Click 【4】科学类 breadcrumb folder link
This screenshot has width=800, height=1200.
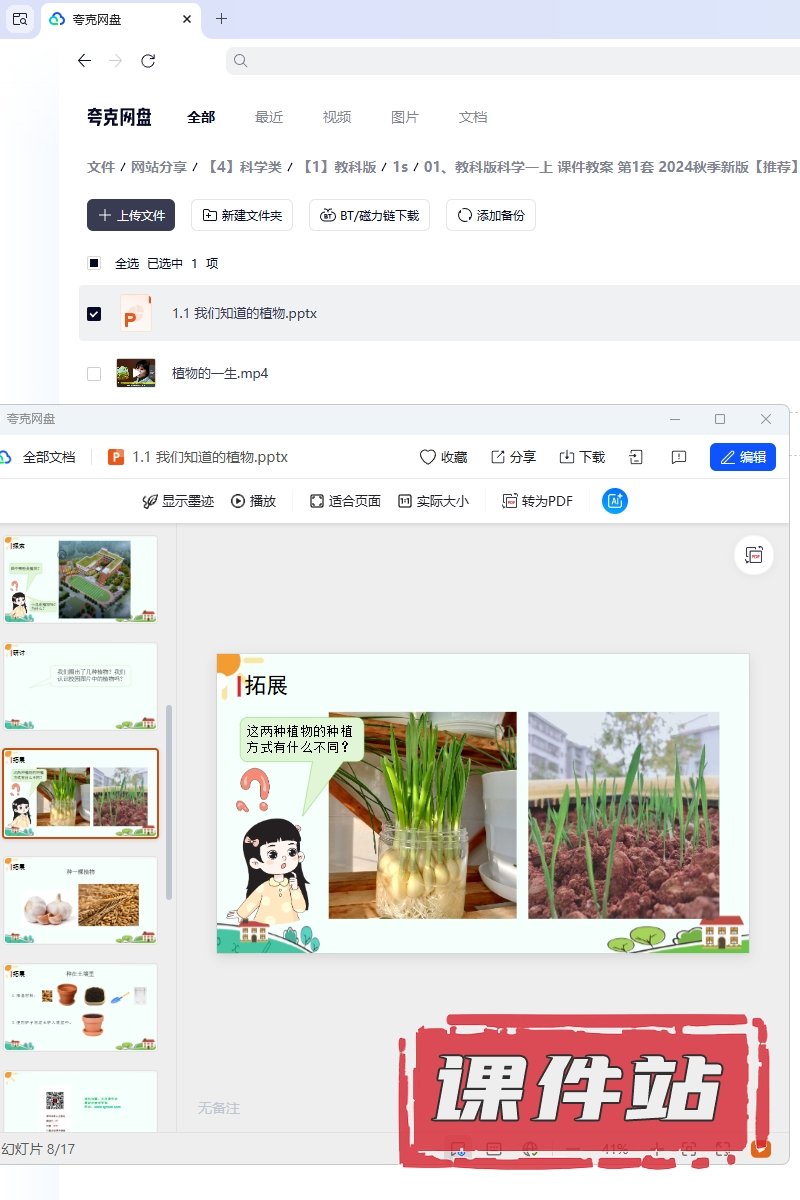(245, 167)
